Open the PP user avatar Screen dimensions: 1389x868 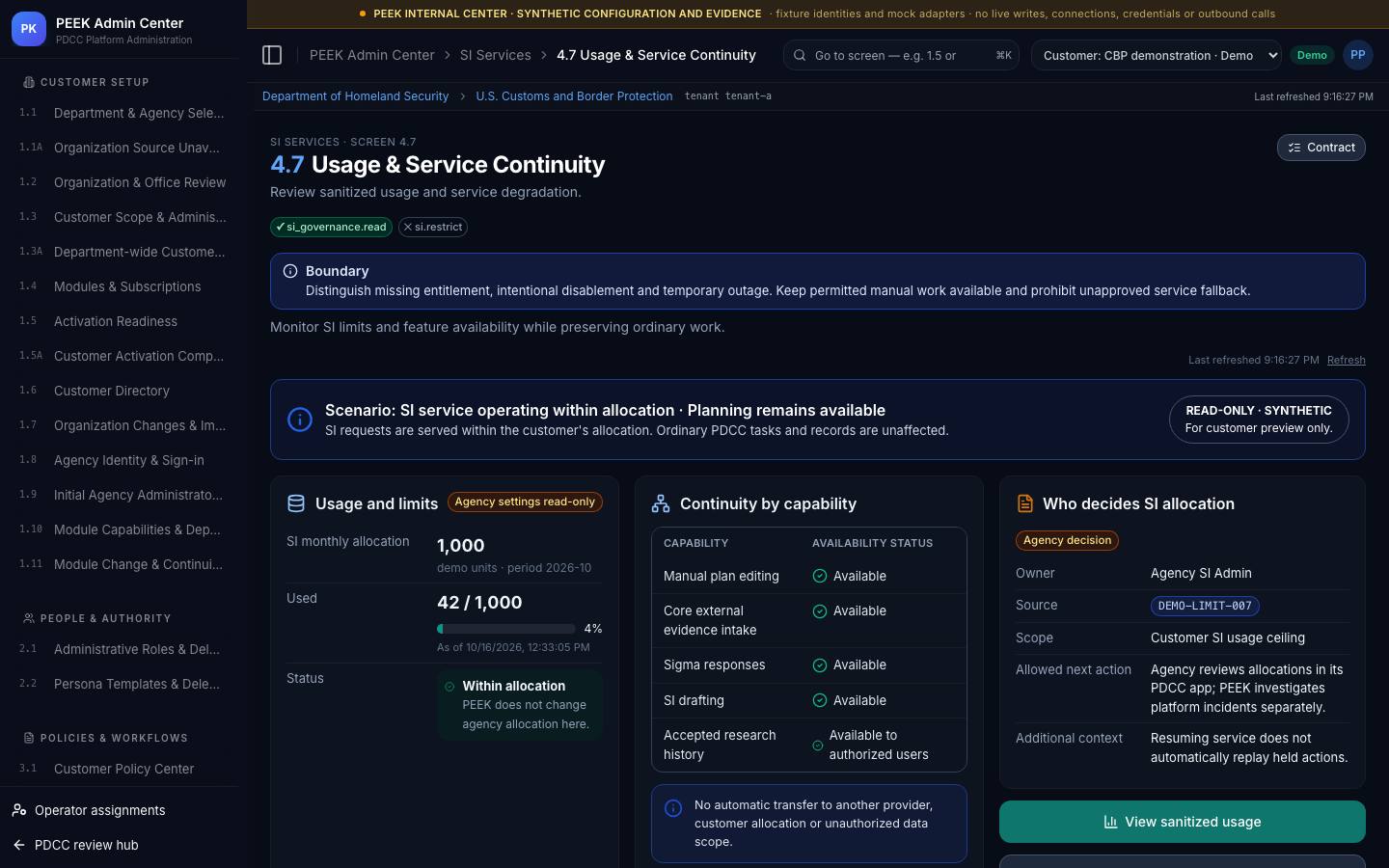tap(1357, 55)
